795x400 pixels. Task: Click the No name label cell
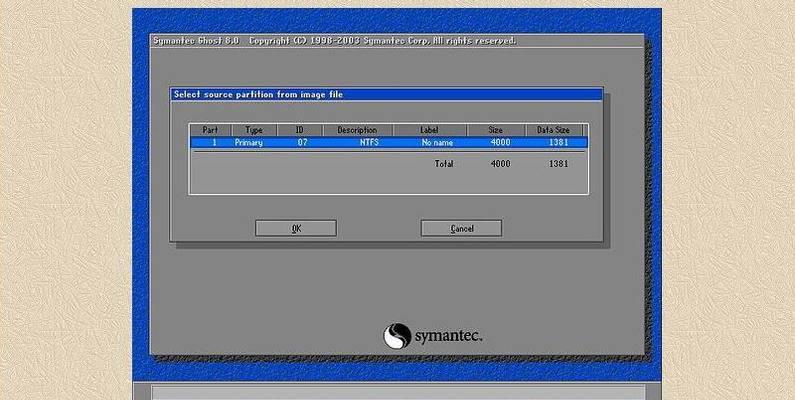(437, 142)
